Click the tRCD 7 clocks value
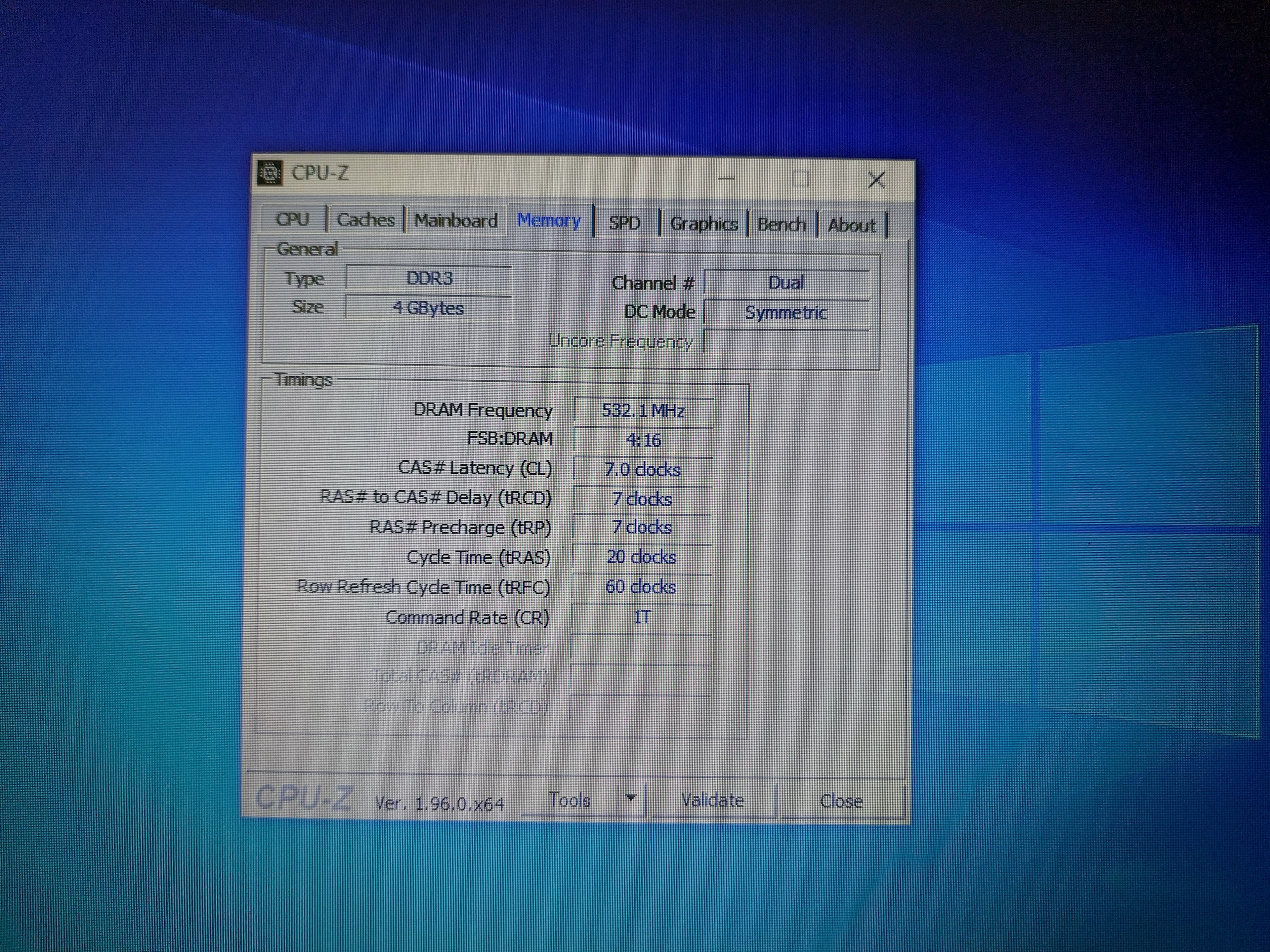 point(643,499)
